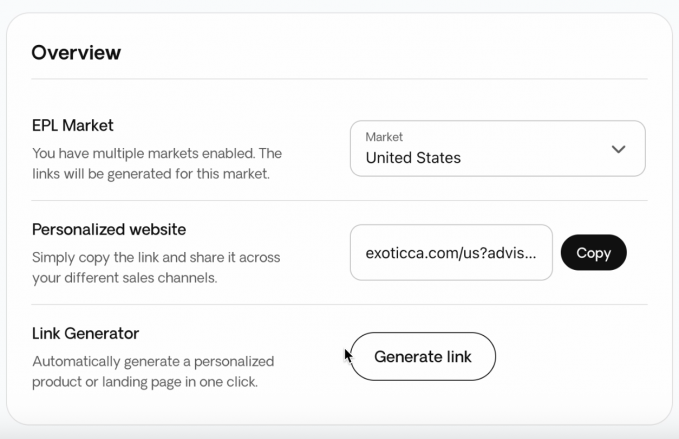The image size is (679, 439).
Task: Copy the personalized website link
Action: pos(593,253)
